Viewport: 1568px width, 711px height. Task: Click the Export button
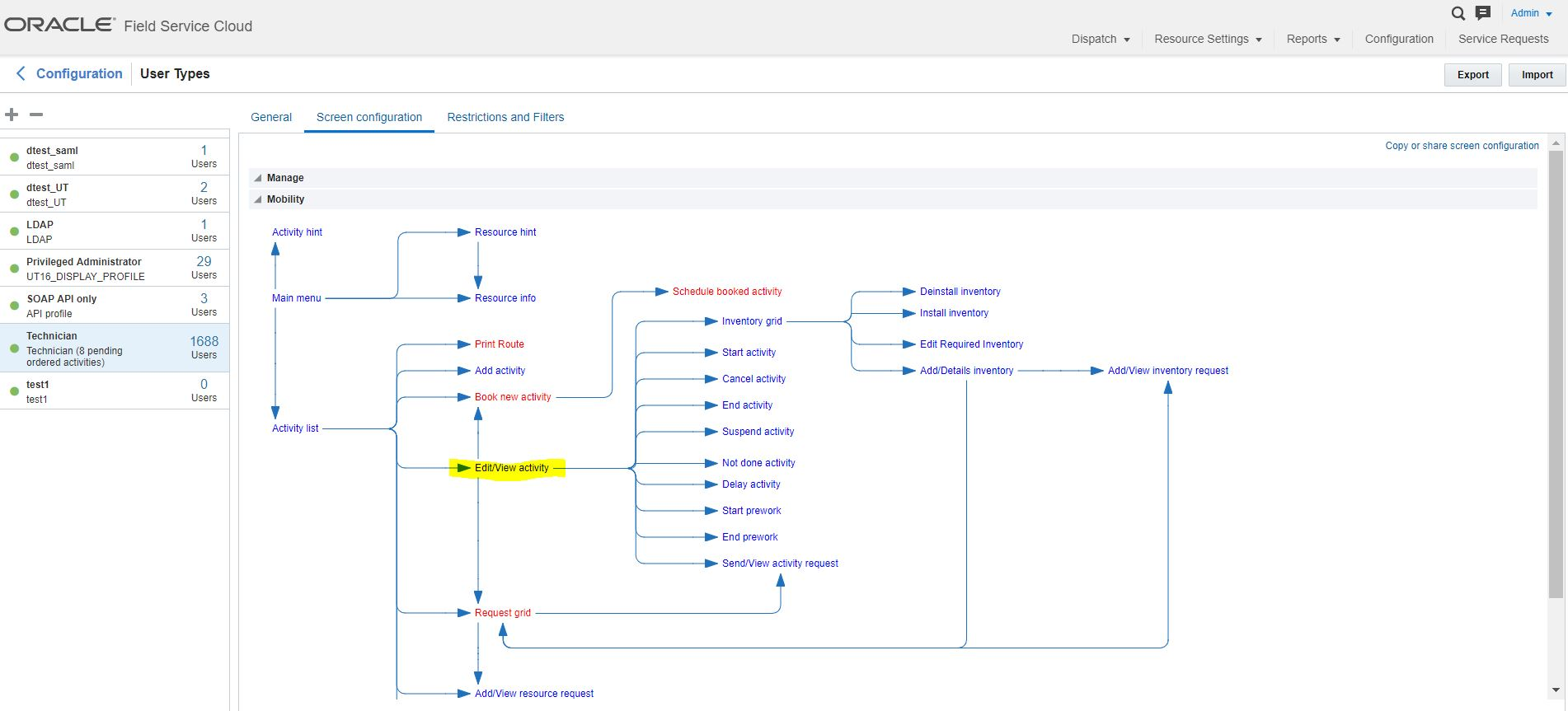(x=1472, y=75)
